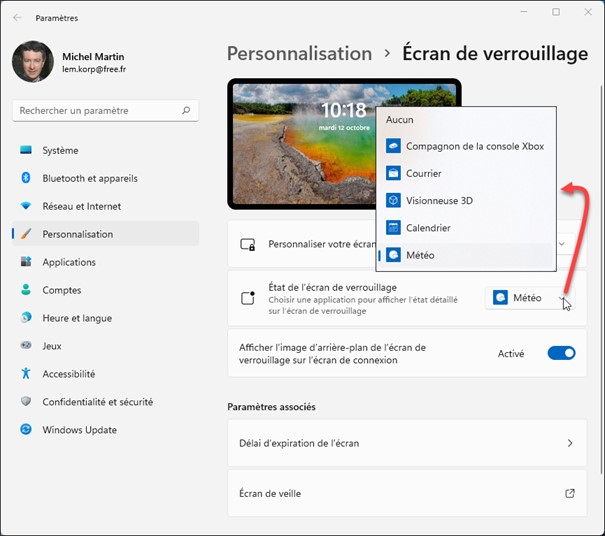Open the Applications category
605x536 pixels.
click(106, 262)
